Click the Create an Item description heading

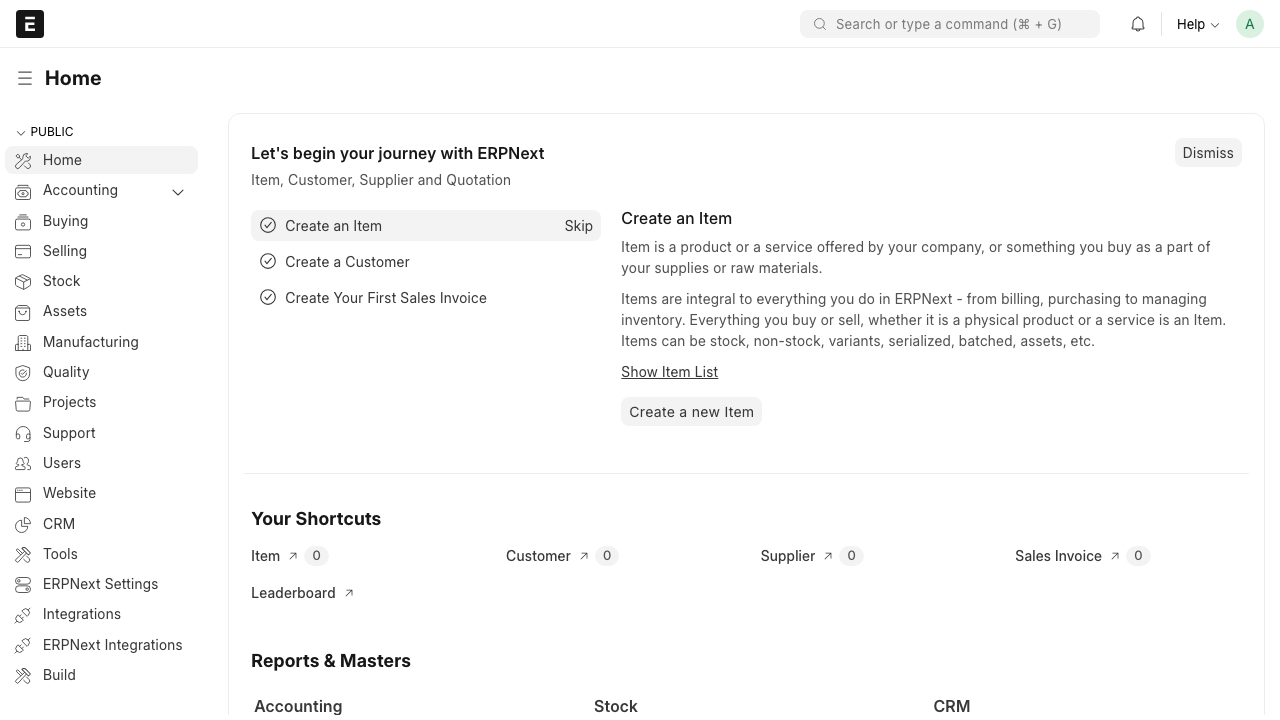[677, 218]
